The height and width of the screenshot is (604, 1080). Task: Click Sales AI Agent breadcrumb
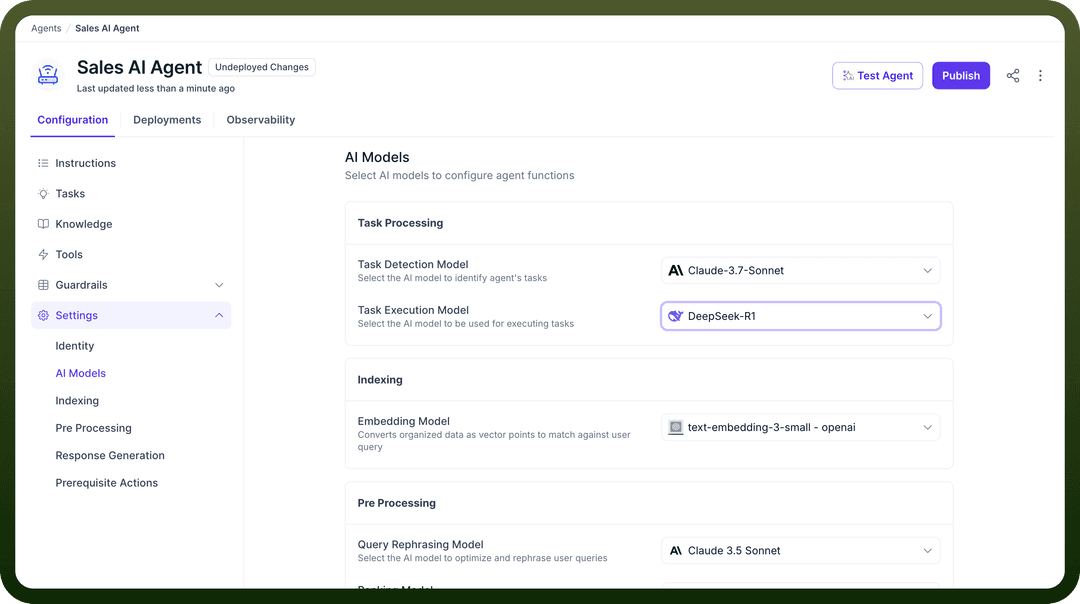[107, 28]
